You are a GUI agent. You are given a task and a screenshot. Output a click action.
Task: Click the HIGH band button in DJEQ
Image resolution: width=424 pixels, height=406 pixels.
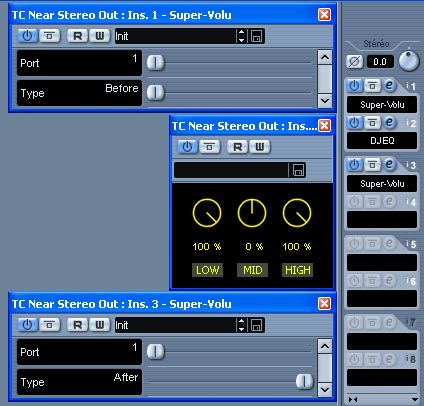(298, 270)
